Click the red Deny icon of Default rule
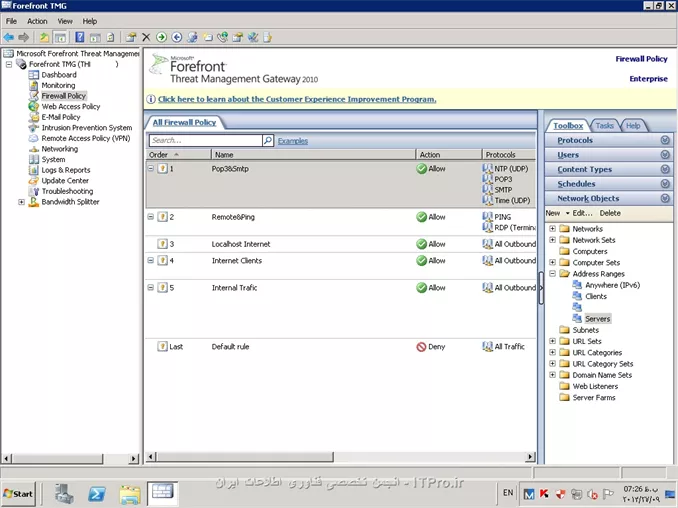The width and height of the screenshot is (678, 508). point(422,347)
